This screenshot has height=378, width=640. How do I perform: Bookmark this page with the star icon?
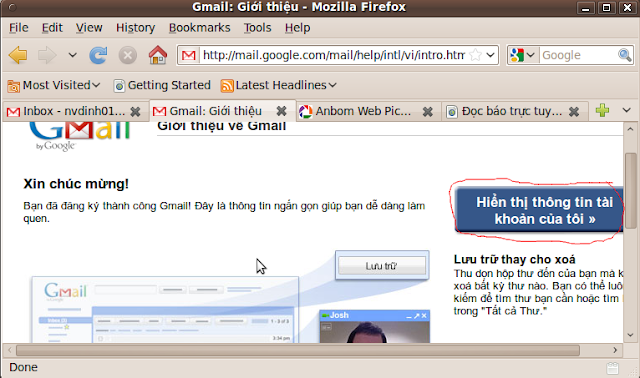click(475, 55)
